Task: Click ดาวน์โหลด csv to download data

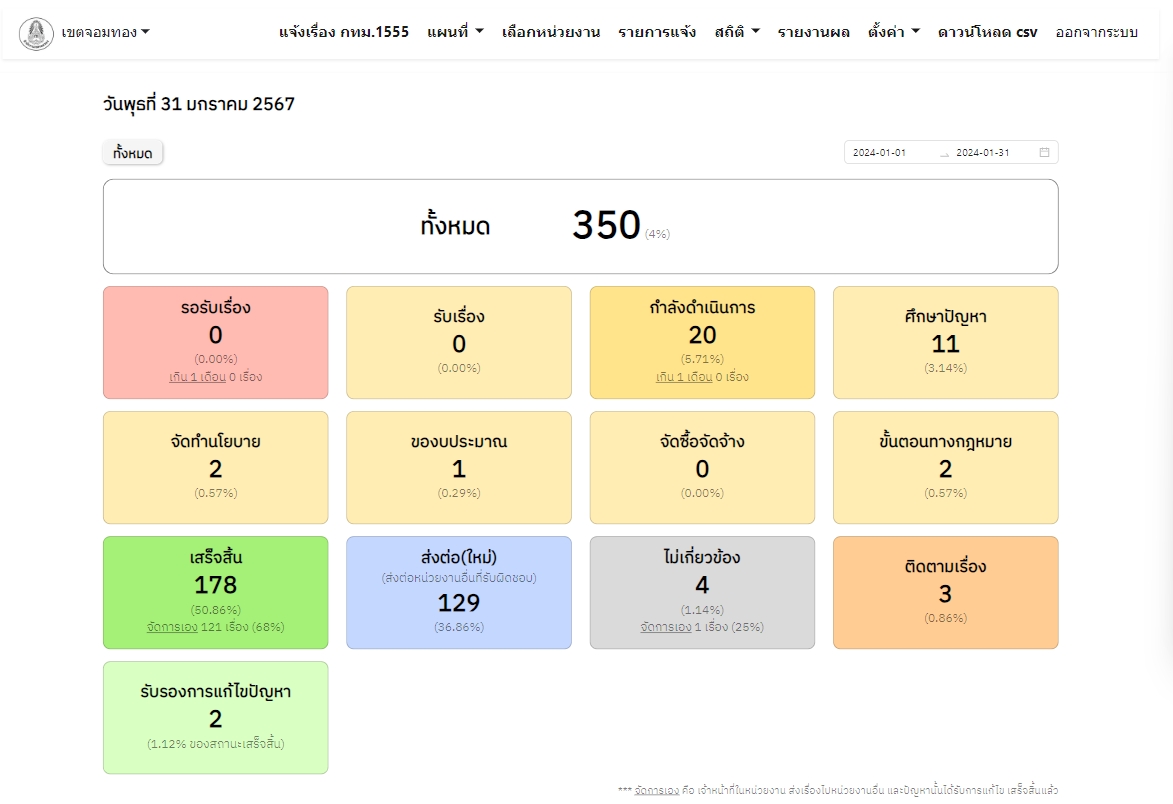Action: coord(987,32)
